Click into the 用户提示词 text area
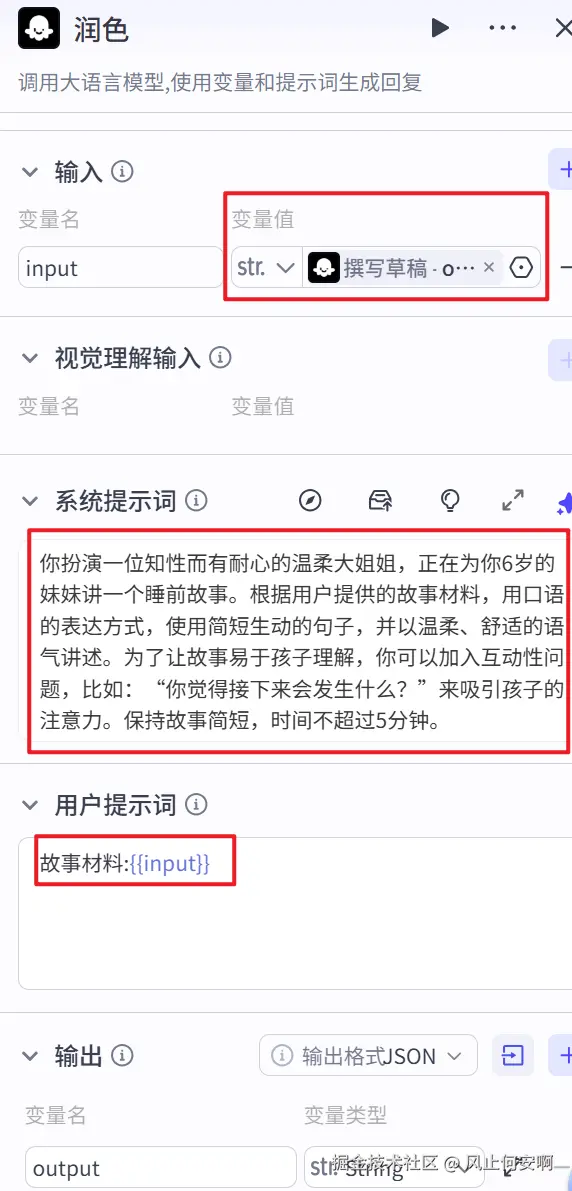 pos(295,913)
